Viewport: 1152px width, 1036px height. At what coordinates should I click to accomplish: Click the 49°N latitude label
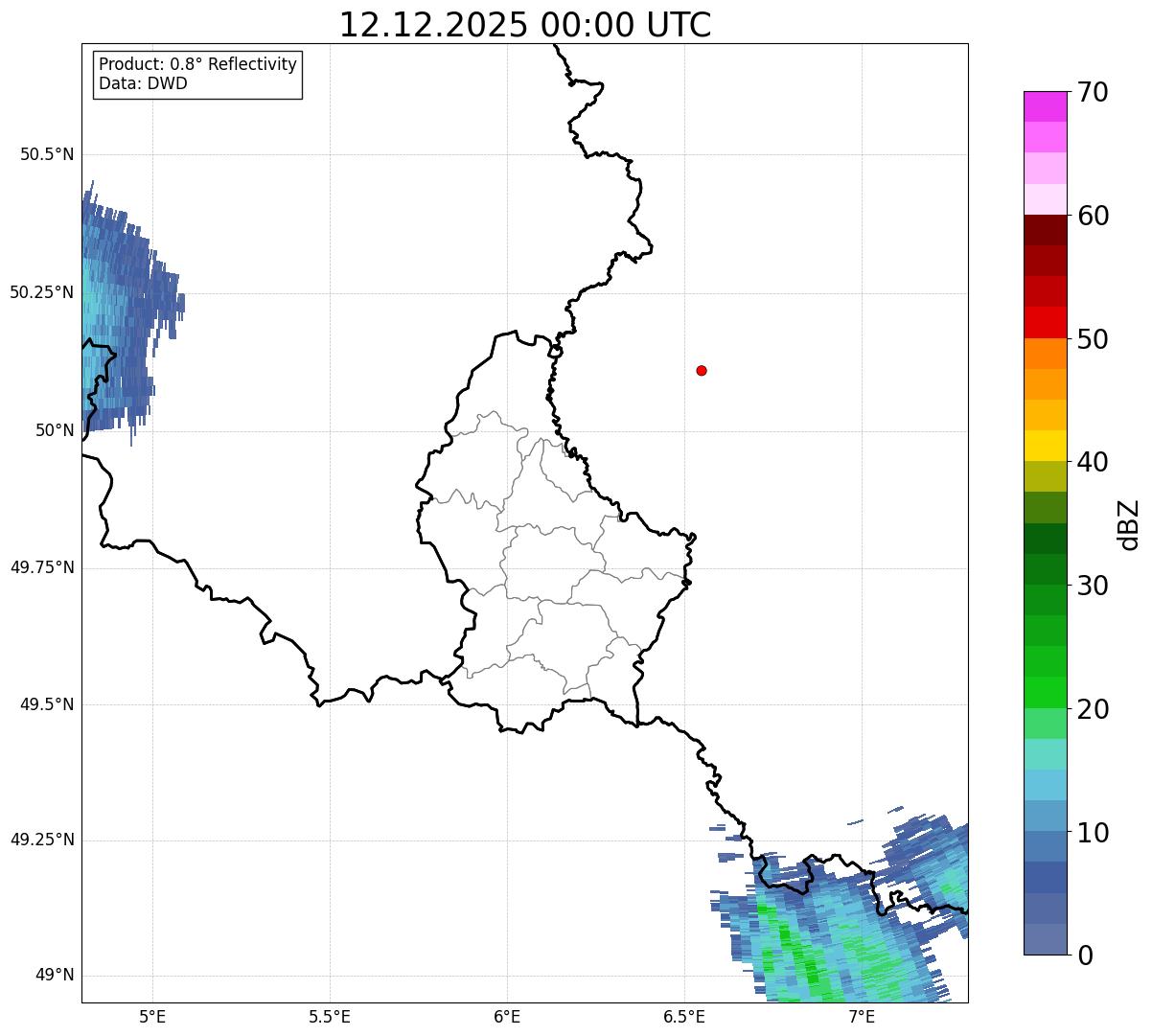click(x=55, y=975)
